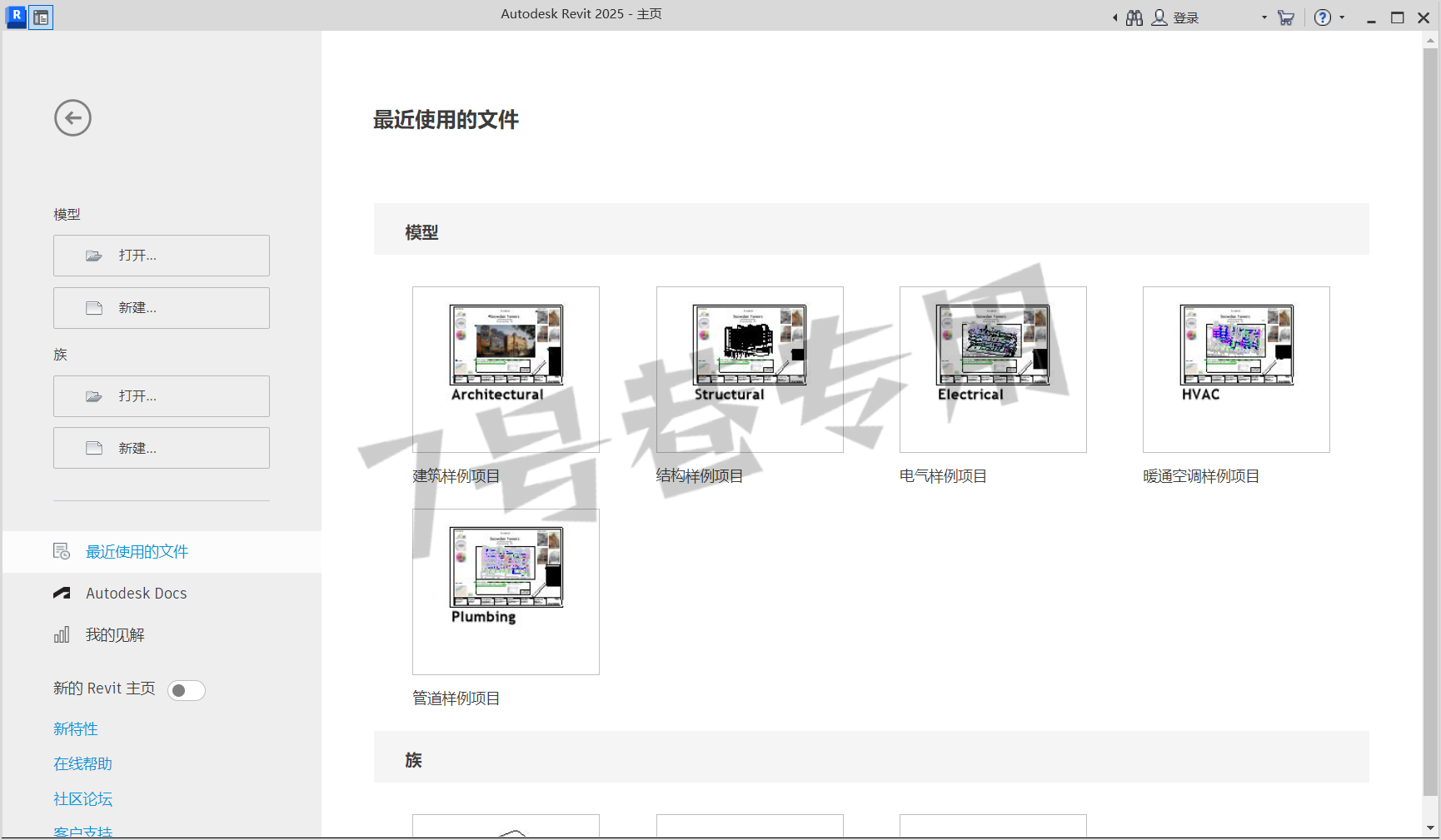Image resolution: width=1441 pixels, height=840 pixels.
Task: Create new family with 新建 under 族
Action: pos(162,448)
